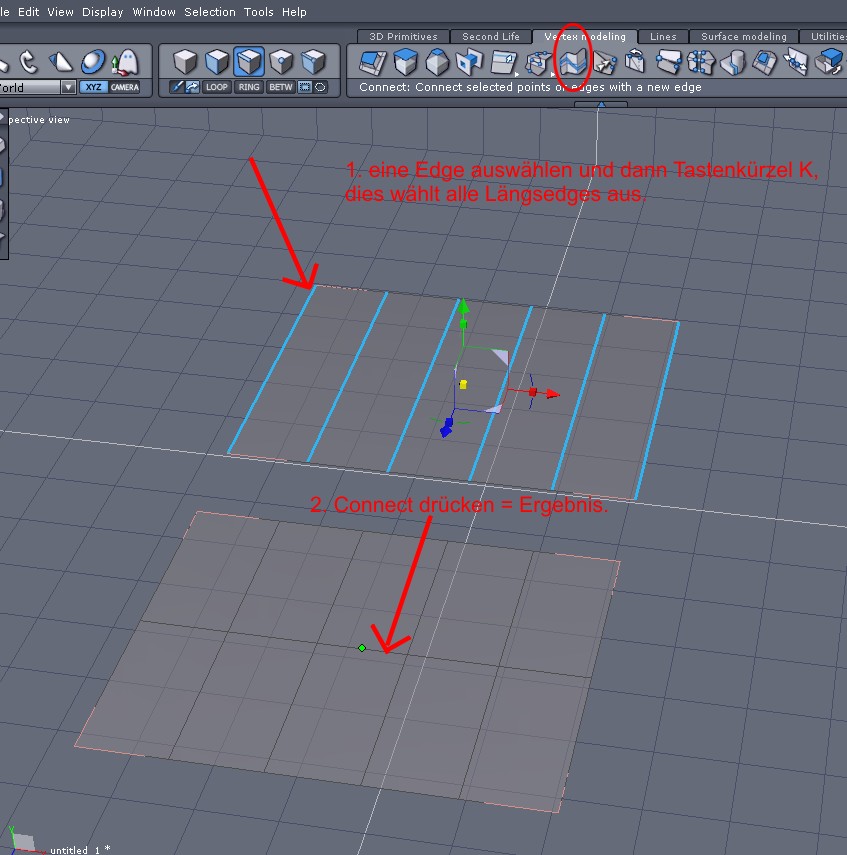This screenshot has width=847, height=855.
Task: Select the Fast extrude tool icon
Action: [x=373, y=62]
